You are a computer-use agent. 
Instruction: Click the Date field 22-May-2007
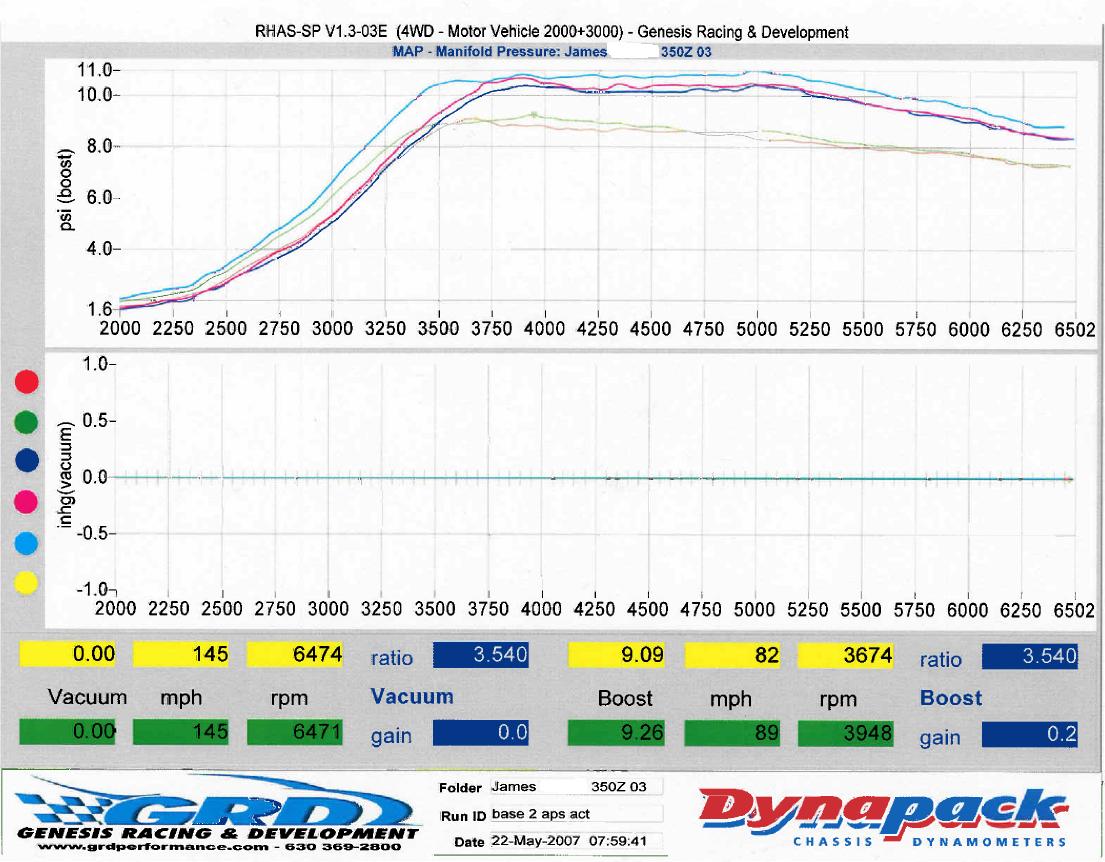coord(576,841)
